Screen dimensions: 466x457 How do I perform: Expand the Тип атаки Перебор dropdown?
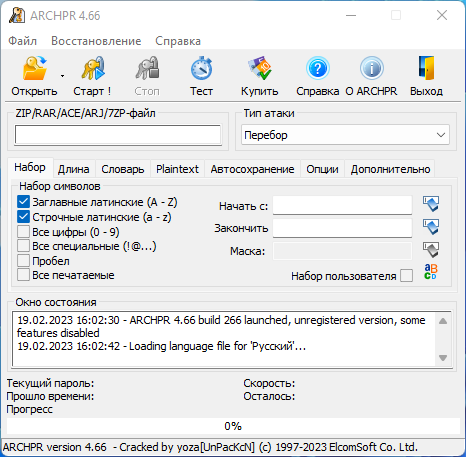click(345, 135)
